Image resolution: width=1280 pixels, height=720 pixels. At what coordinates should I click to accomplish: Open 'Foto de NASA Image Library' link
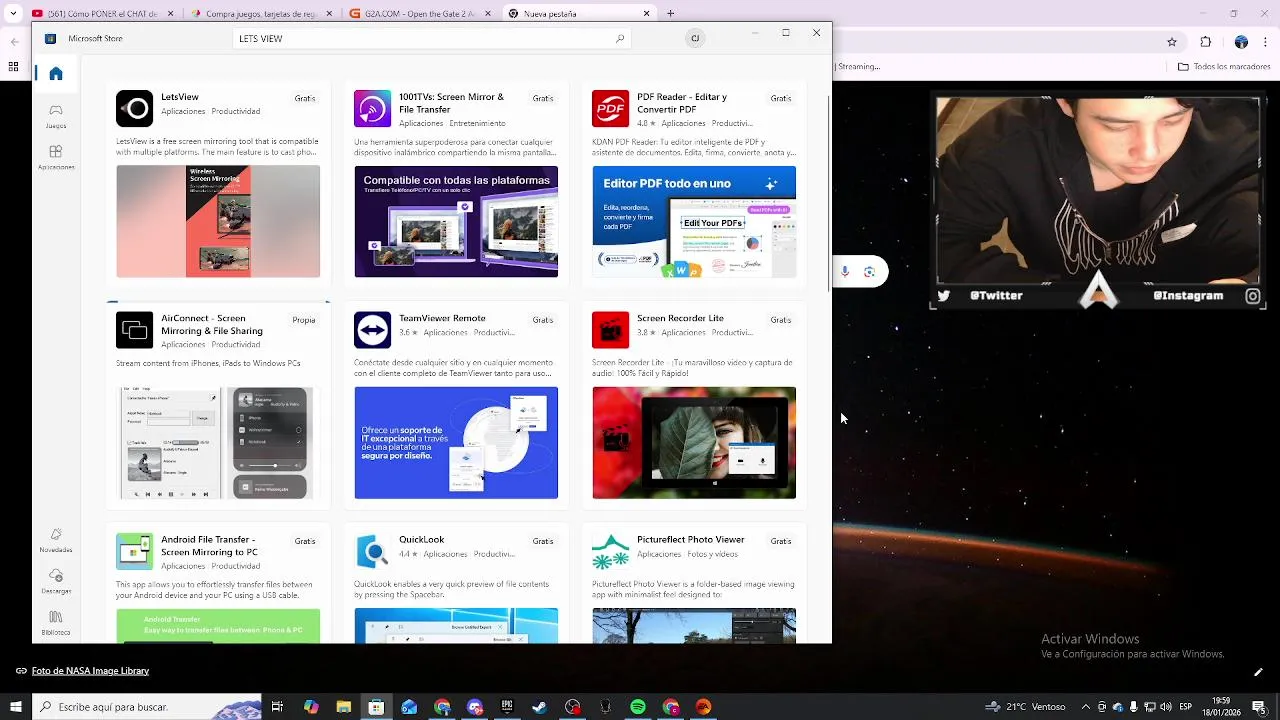click(90, 671)
